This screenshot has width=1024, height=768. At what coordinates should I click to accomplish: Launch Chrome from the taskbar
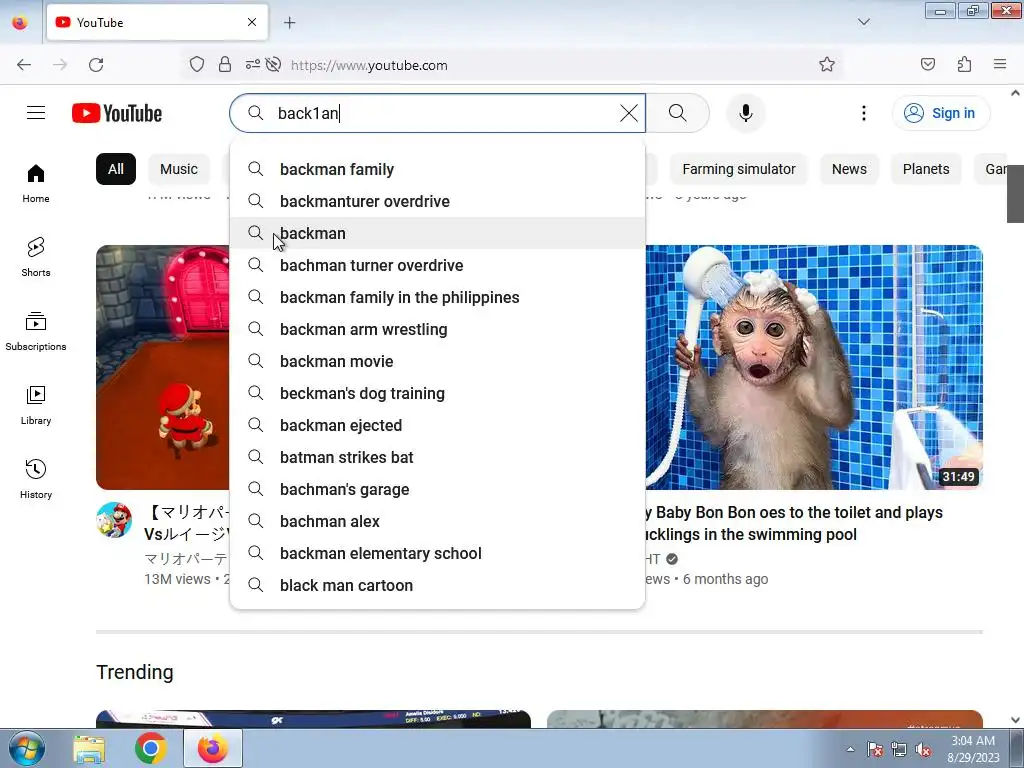[x=151, y=748]
